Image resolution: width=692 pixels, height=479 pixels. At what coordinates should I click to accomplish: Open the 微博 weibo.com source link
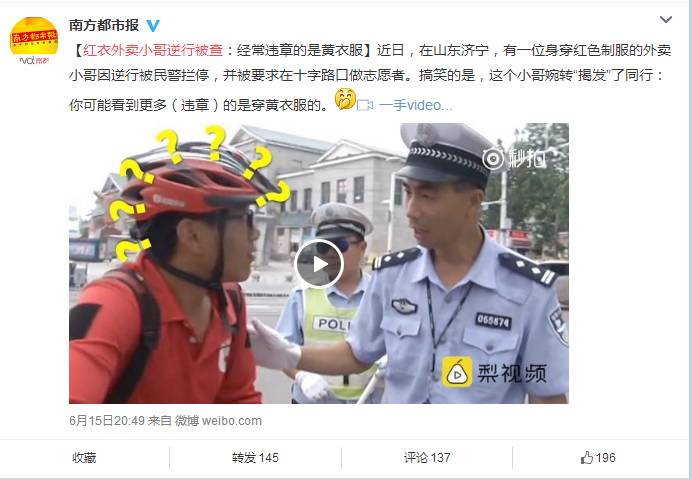(x=218, y=421)
